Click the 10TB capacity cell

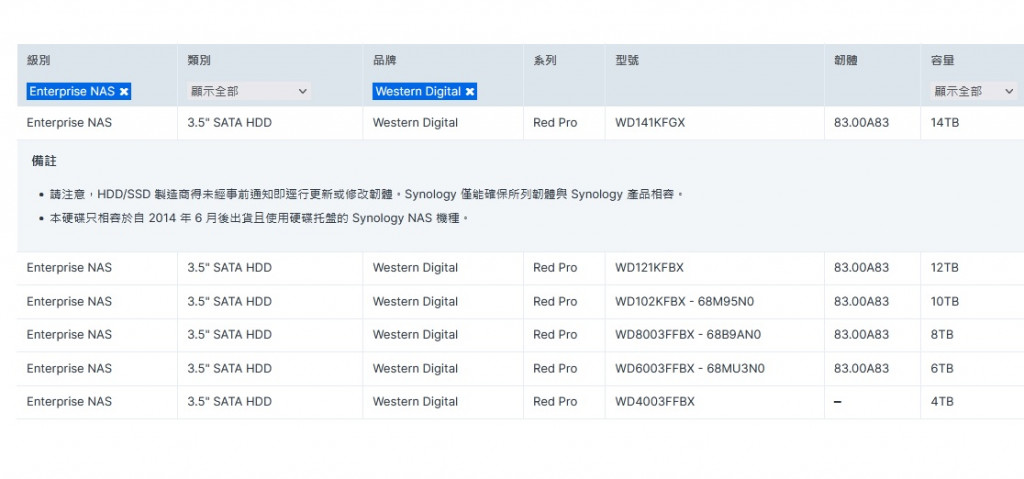pyautogui.click(x=944, y=301)
